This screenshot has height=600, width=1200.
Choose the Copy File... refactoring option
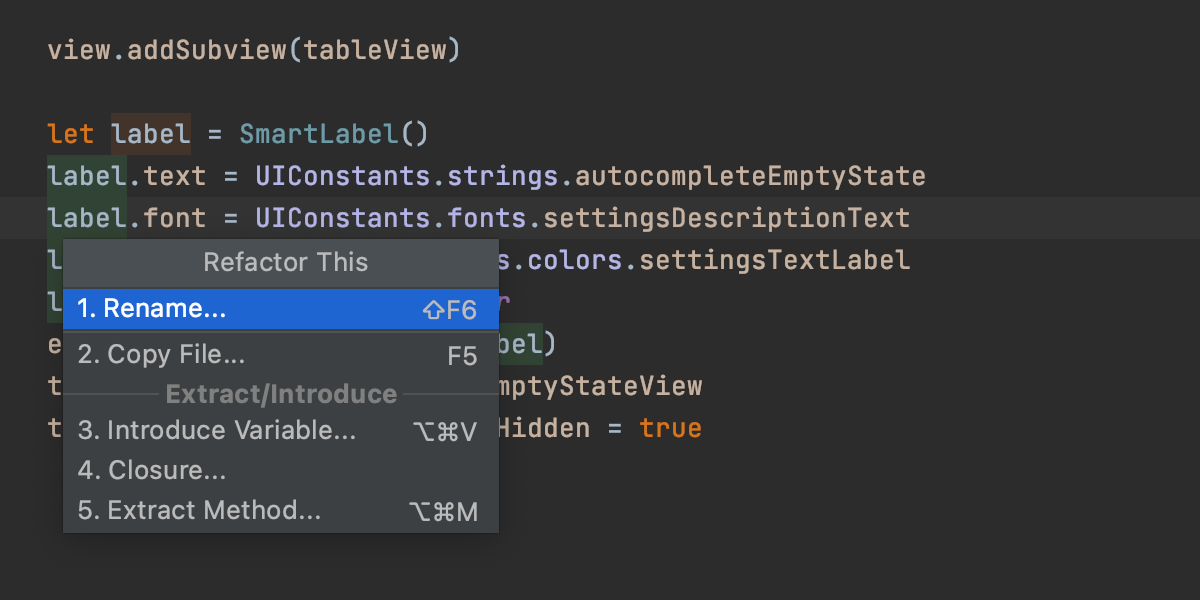[161, 354]
